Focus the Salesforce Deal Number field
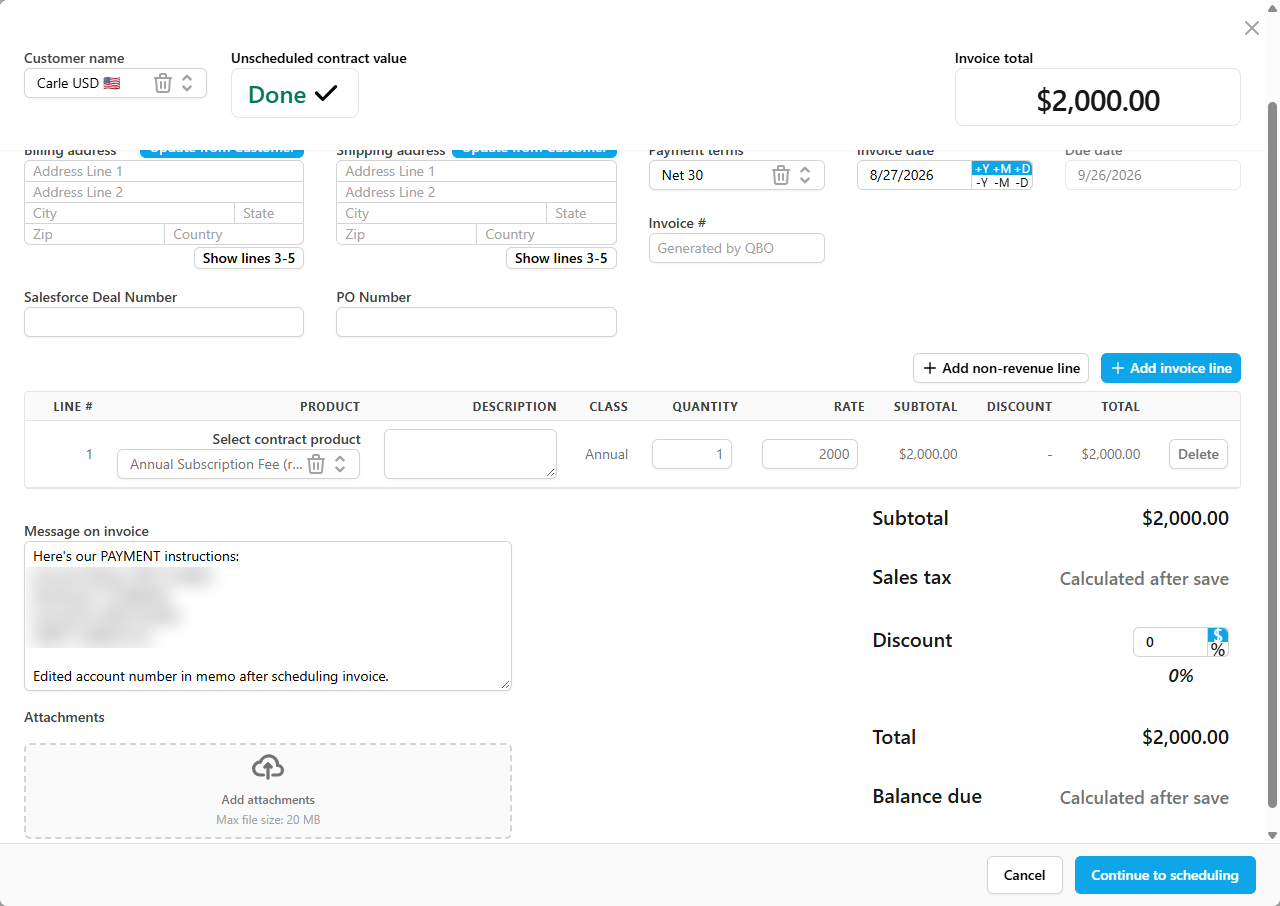This screenshot has height=906, width=1280. 164,322
